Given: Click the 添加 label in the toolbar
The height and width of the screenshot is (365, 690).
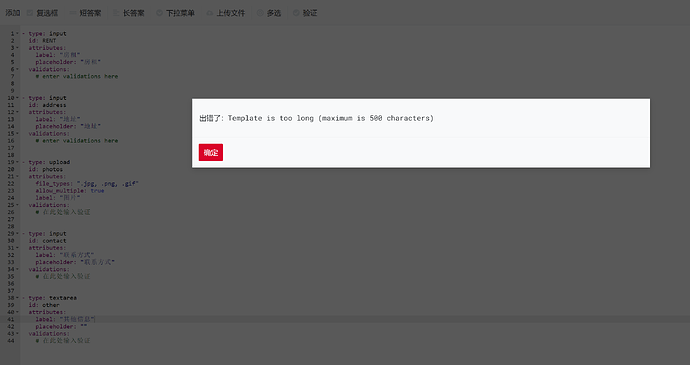Looking at the screenshot, I should [13, 13].
